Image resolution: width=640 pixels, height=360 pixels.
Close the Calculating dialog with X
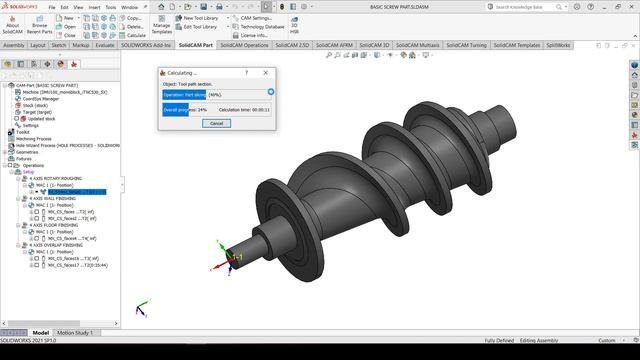pyautogui.click(x=266, y=73)
